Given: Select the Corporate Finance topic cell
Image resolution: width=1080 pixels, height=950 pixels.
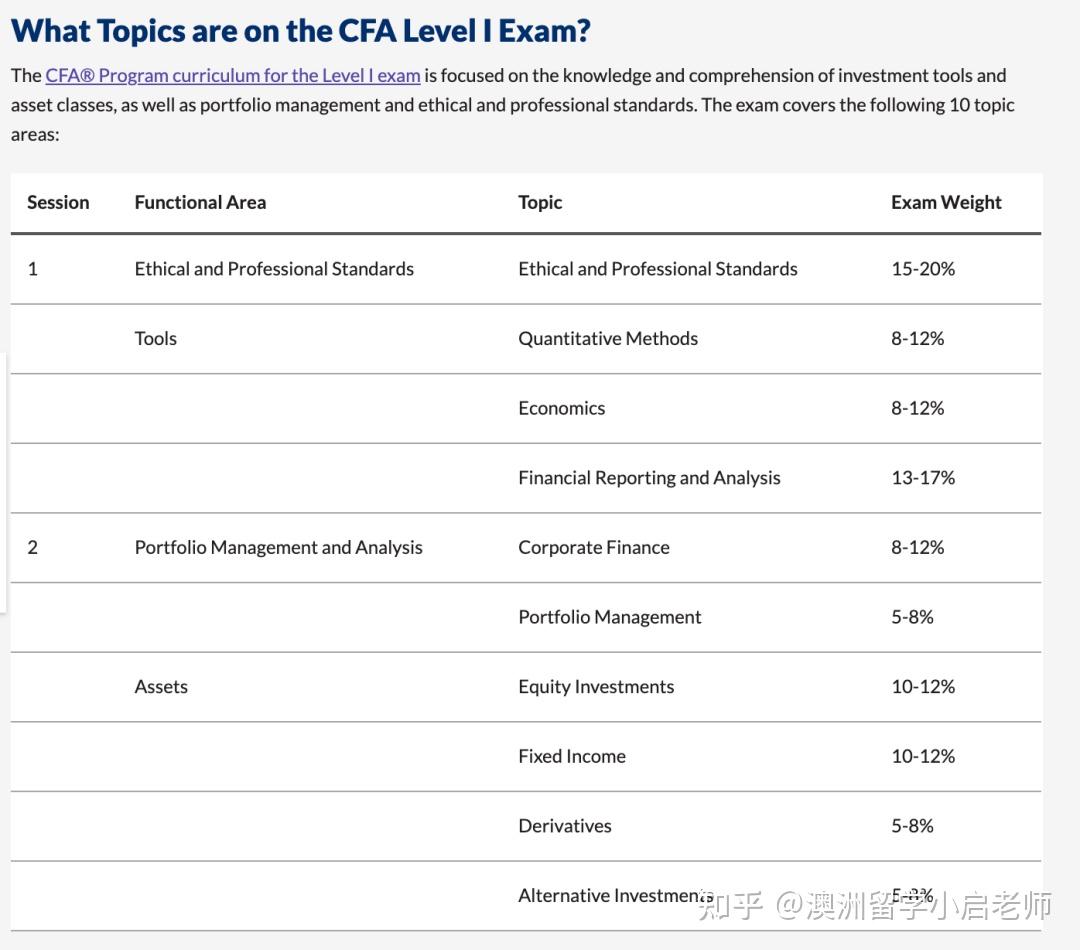Looking at the screenshot, I should 593,547.
